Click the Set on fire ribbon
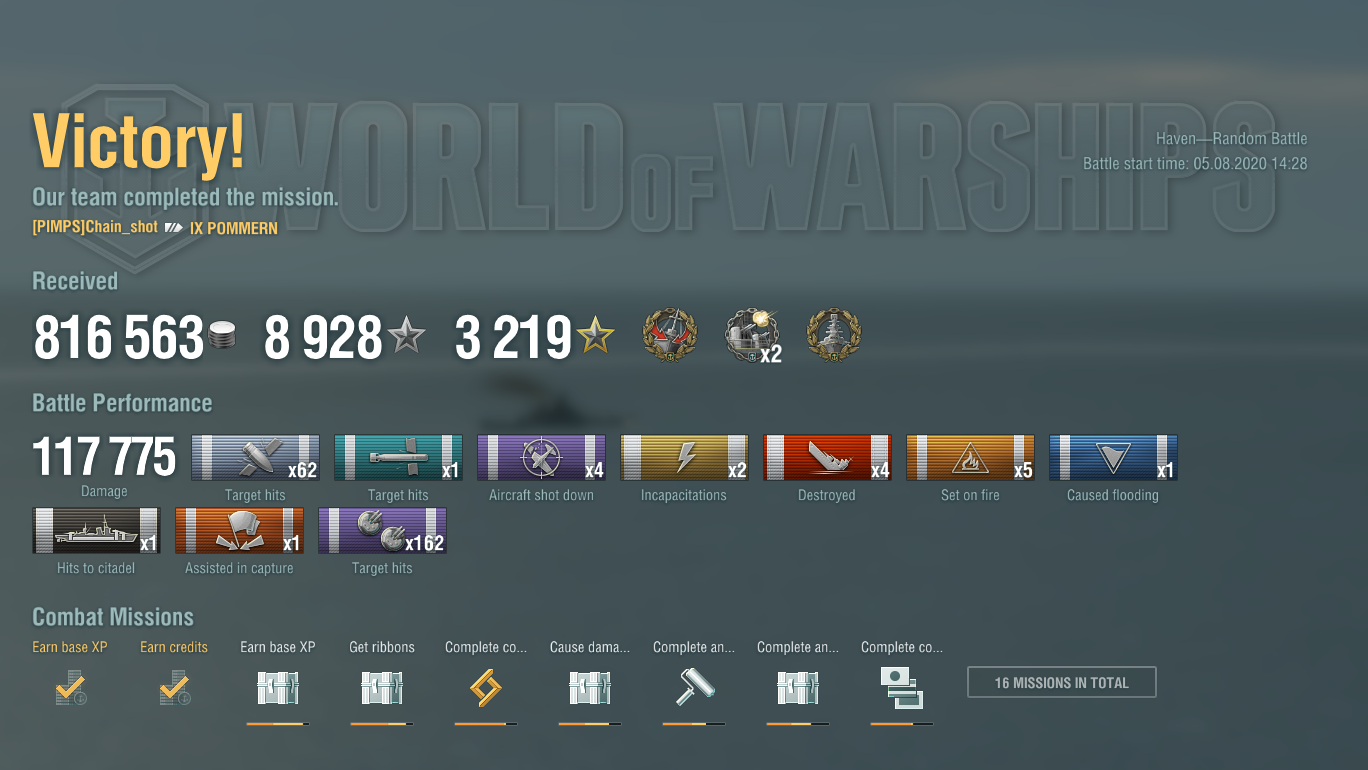This screenshot has height=770, width=1368. coord(970,458)
